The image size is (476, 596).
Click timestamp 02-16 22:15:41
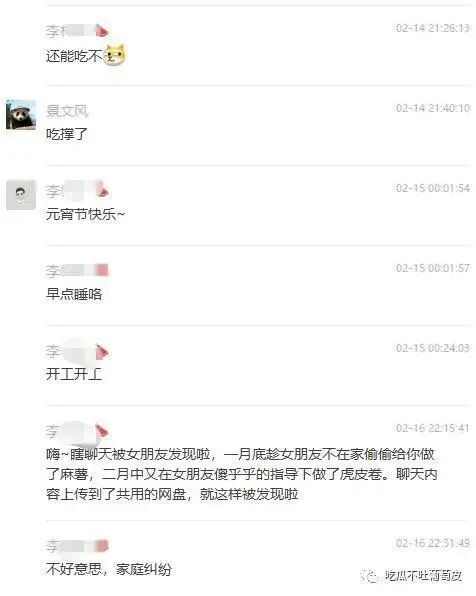pos(433,428)
